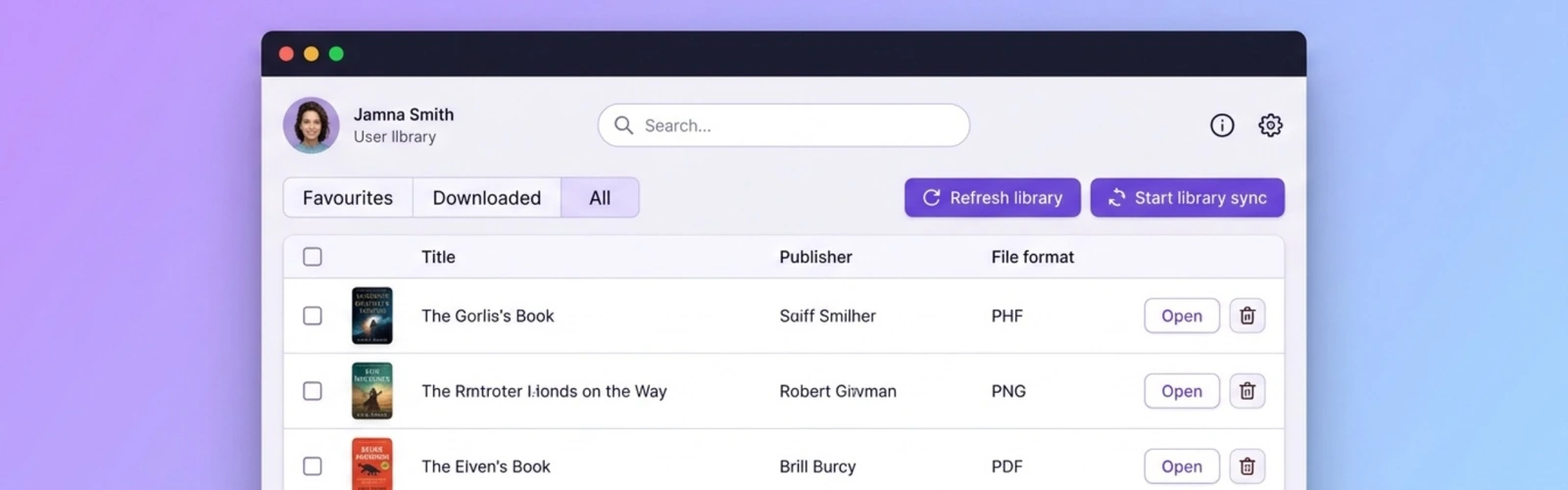Click the PNG file format cell
The image size is (1568, 490).
click(x=1008, y=391)
